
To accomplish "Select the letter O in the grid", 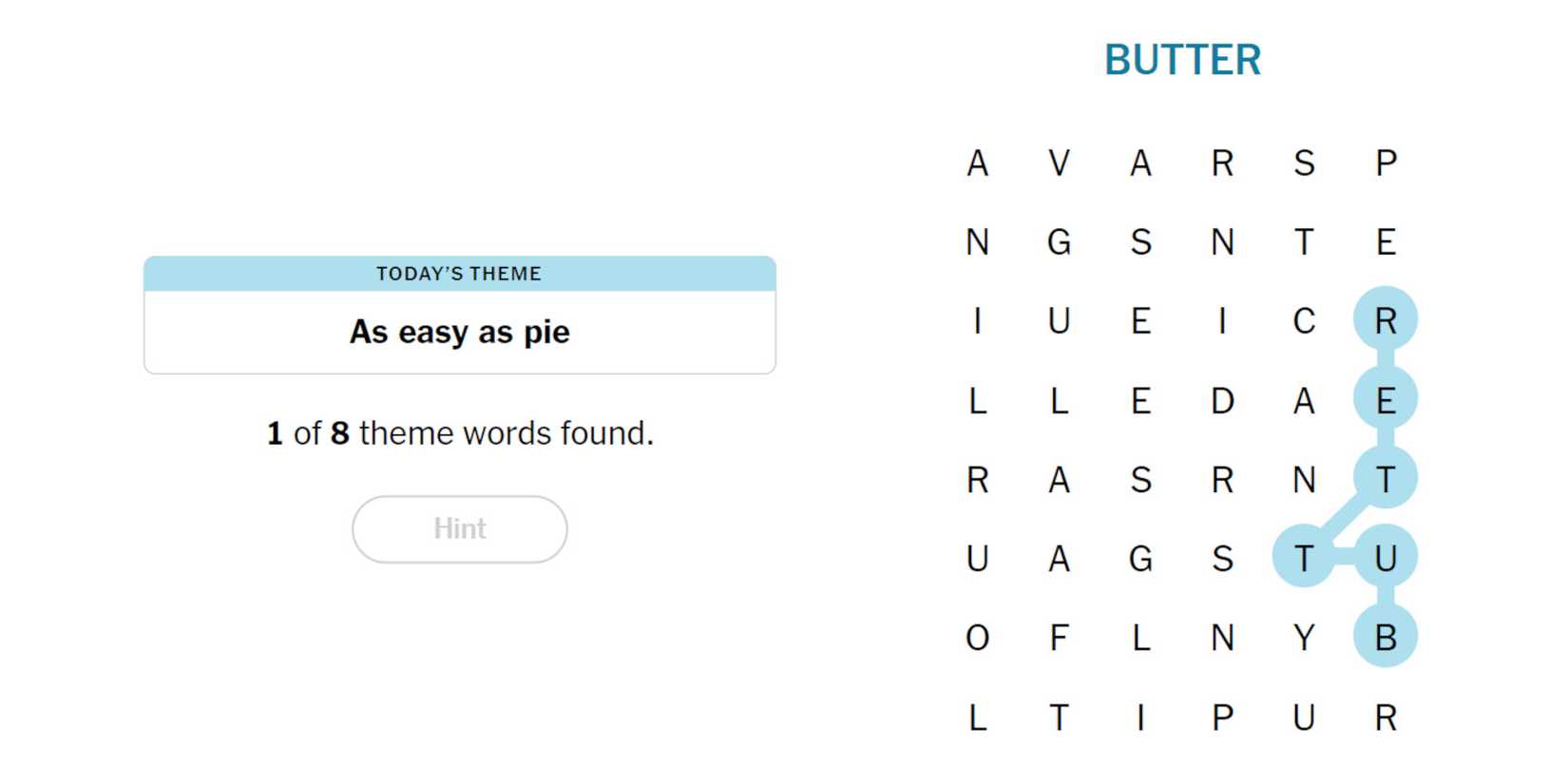I will click(977, 638).
